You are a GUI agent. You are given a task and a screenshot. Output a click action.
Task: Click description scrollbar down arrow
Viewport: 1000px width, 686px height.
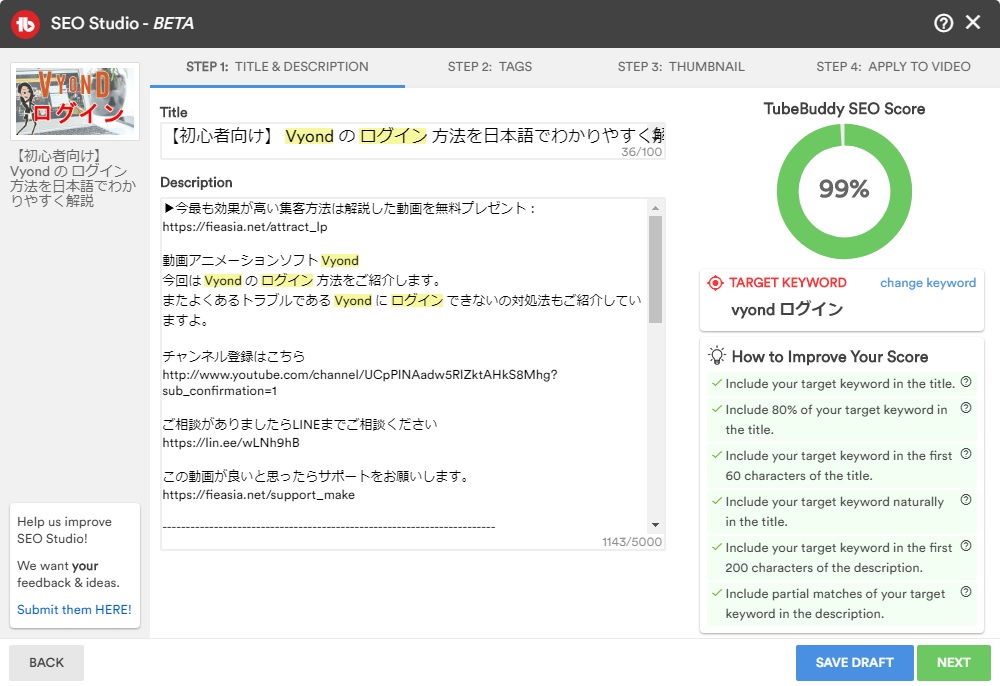point(655,525)
